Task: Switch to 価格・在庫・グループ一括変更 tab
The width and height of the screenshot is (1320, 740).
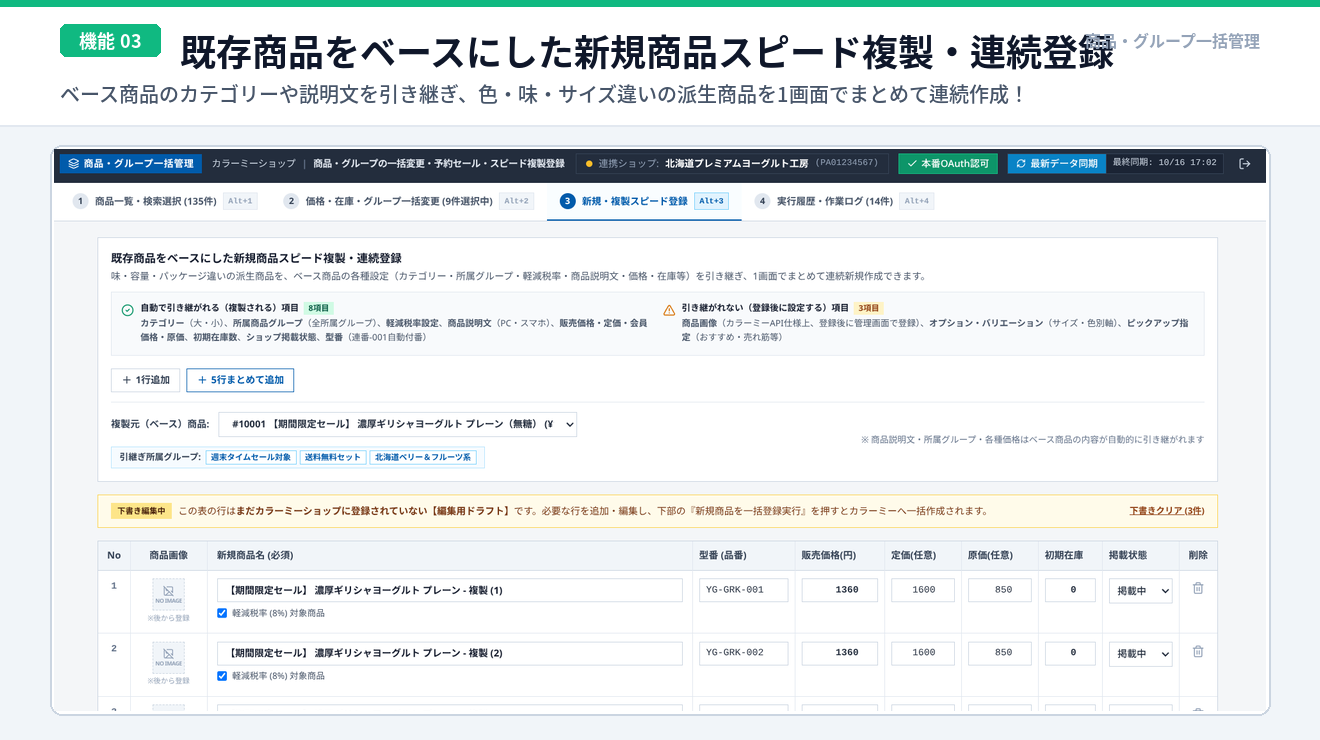Action: 408,201
